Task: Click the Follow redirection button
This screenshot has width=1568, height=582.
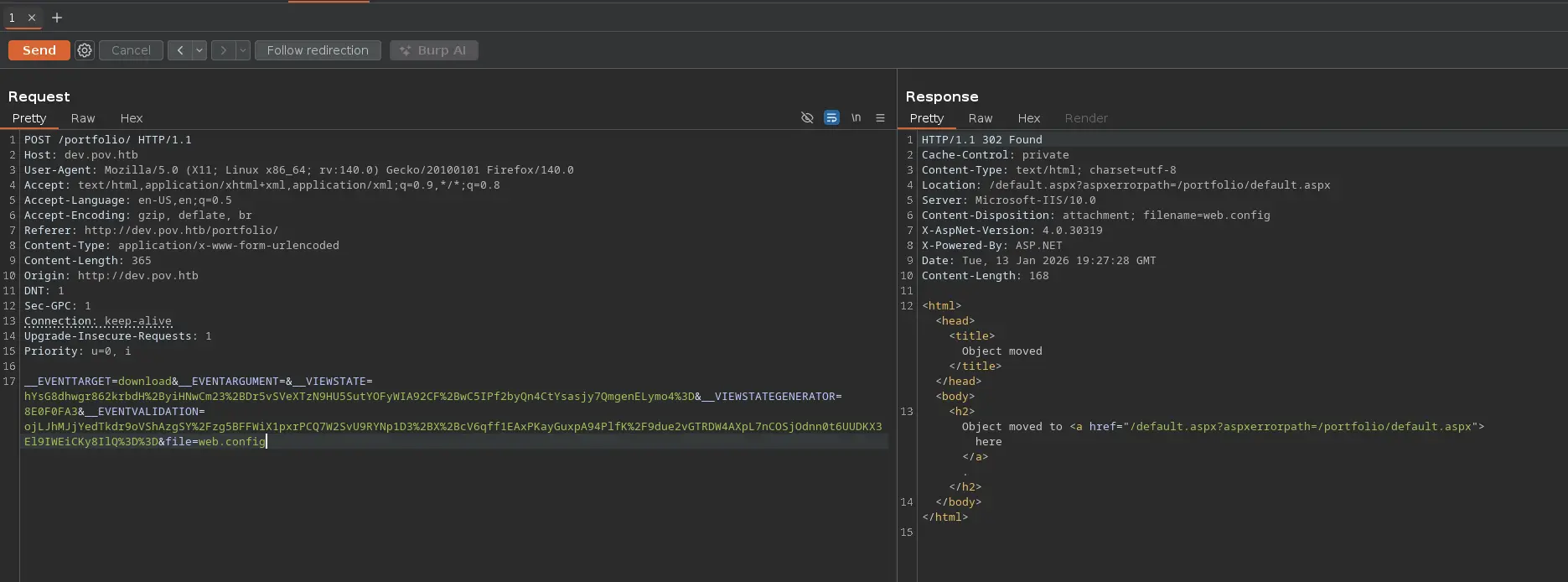Action: pyautogui.click(x=318, y=50)
